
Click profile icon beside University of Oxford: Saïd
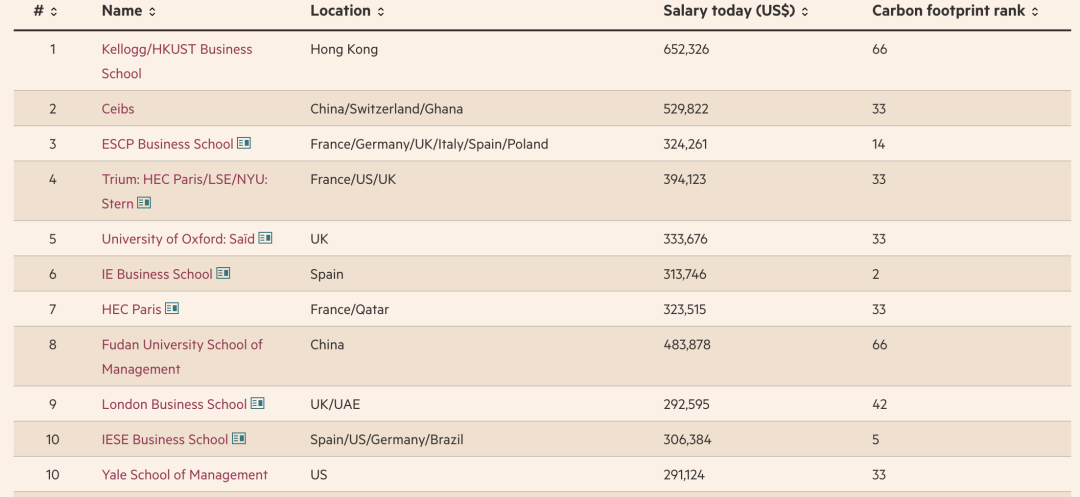click(265, 238)
